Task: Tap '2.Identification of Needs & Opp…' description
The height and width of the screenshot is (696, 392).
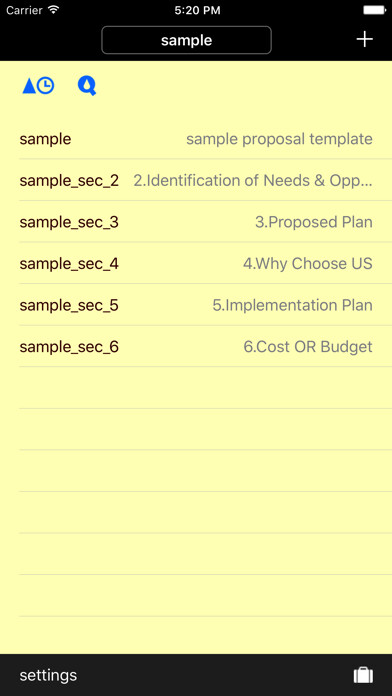Action: [253, 181]
